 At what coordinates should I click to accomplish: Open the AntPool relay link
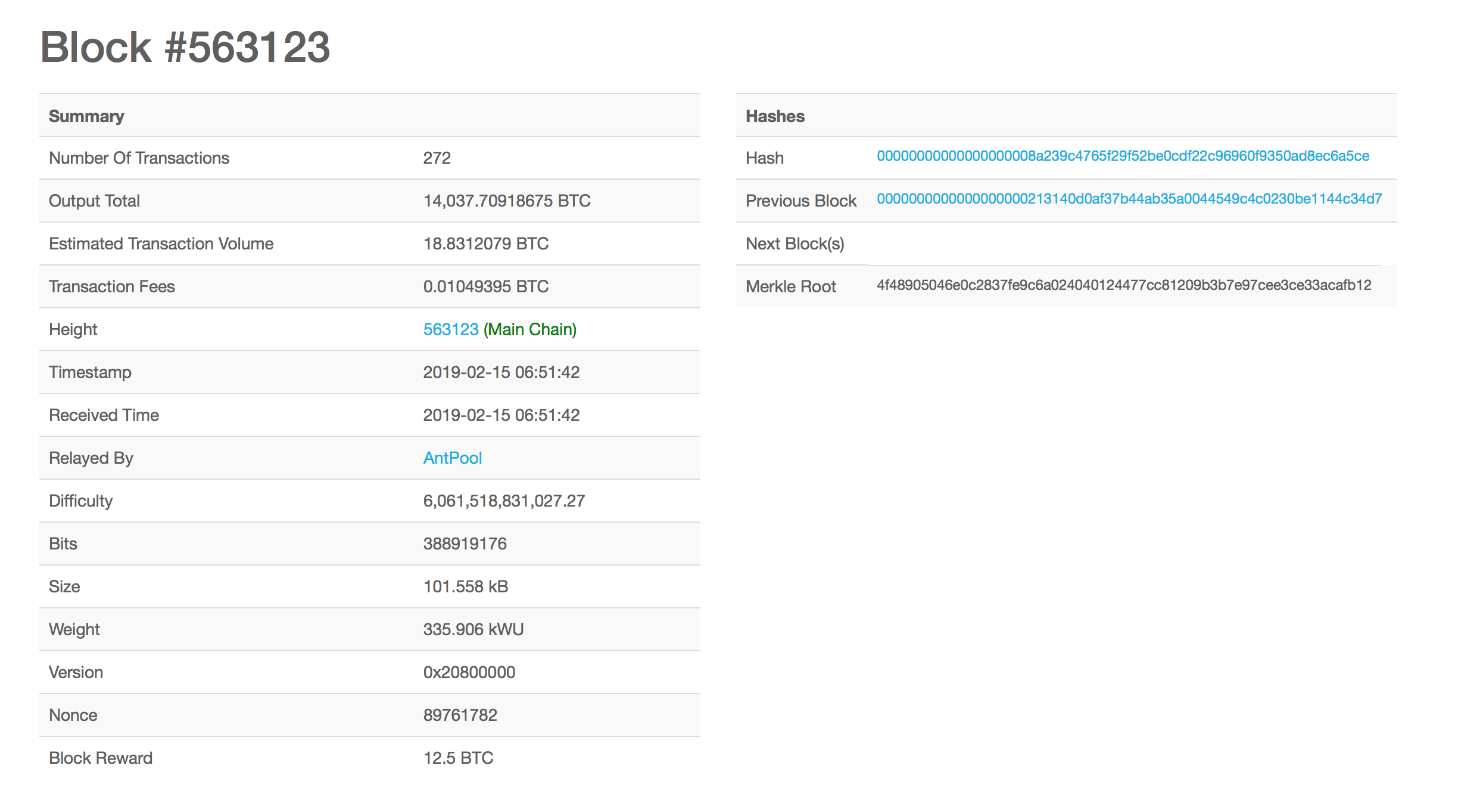click(453, 458)
